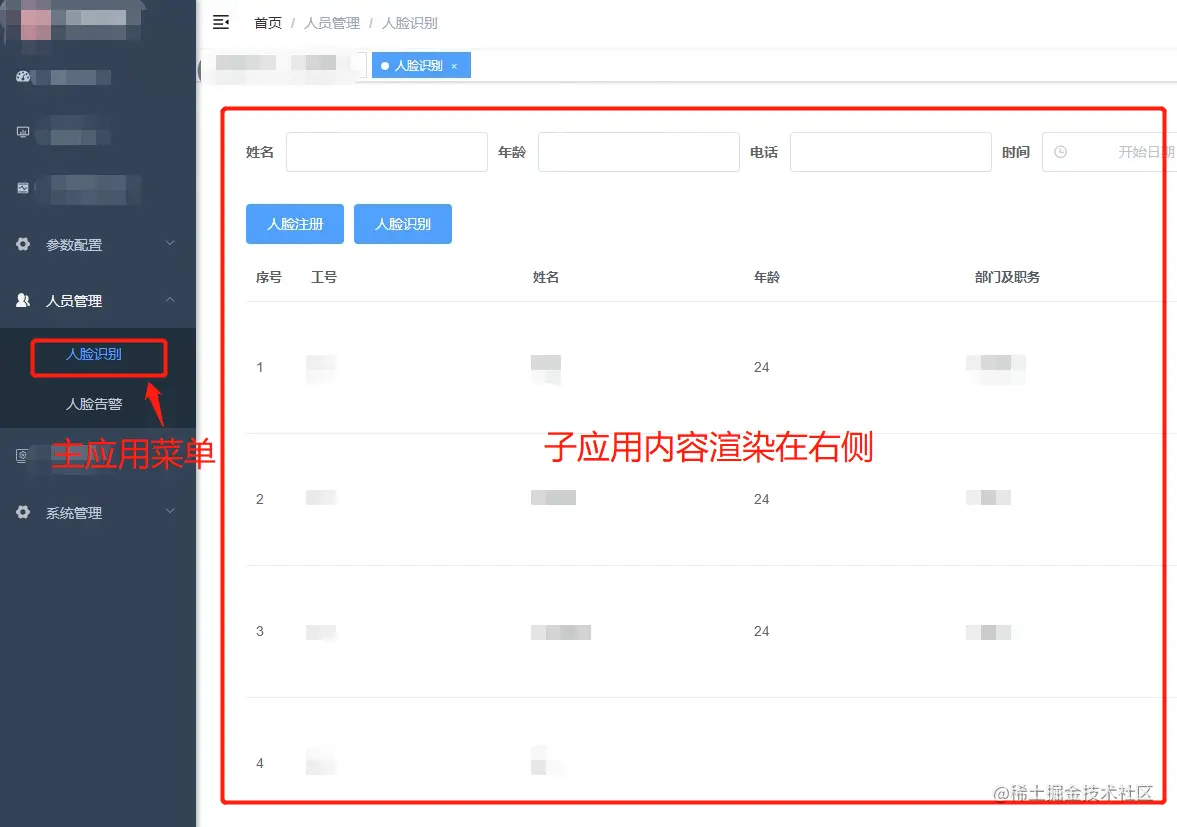Open the 时间 start date picker
The height and width of the screenshot is (827, 1177).
coord(1109,152)
